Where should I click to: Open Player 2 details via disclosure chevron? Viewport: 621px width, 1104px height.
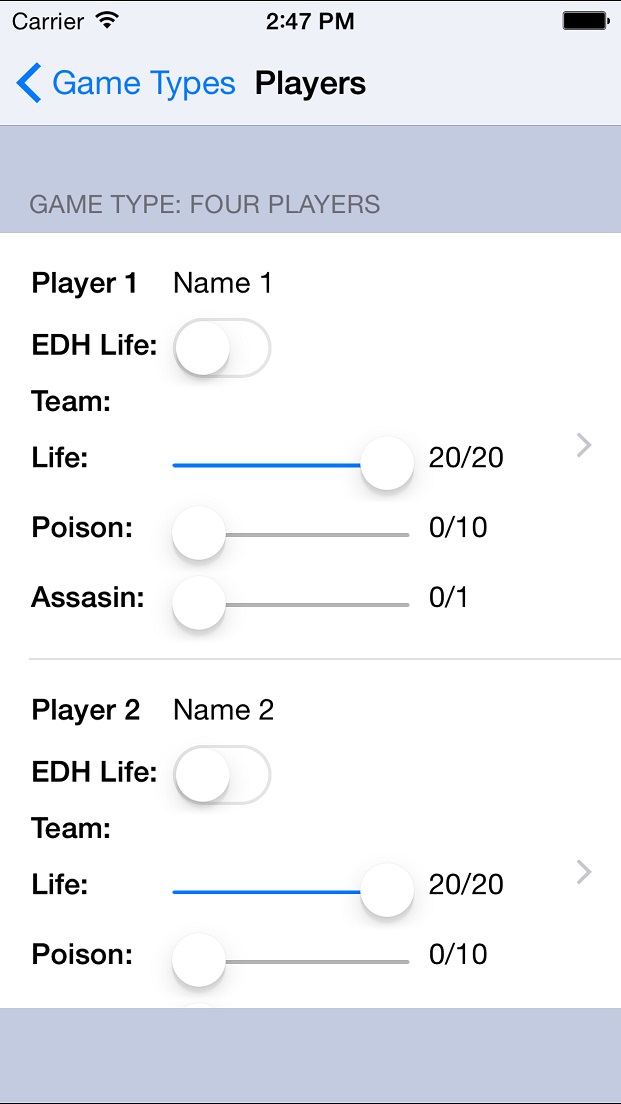584,872
